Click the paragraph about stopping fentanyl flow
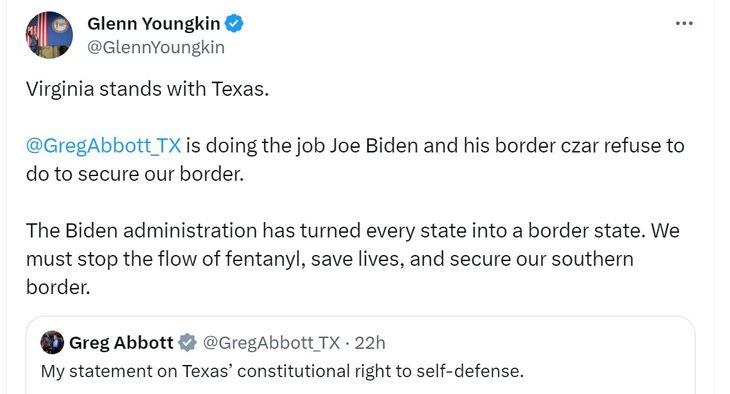The width and height of the screenshot is (730, 394). (x=352, y=259)
